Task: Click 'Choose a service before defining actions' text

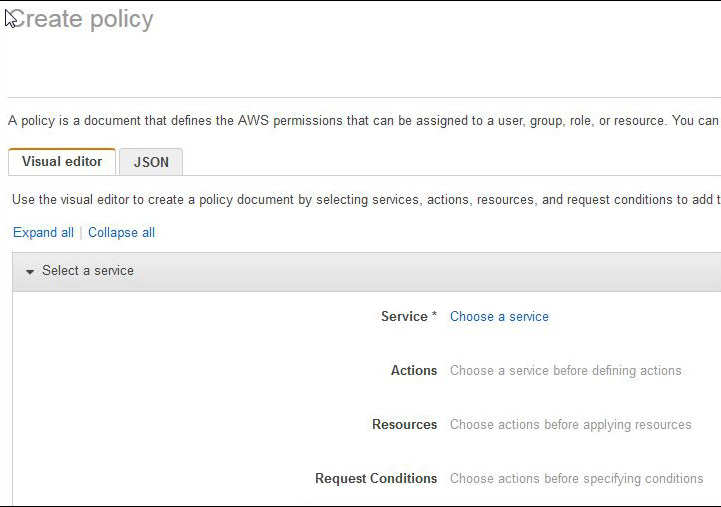Action: tap(565, 371)
